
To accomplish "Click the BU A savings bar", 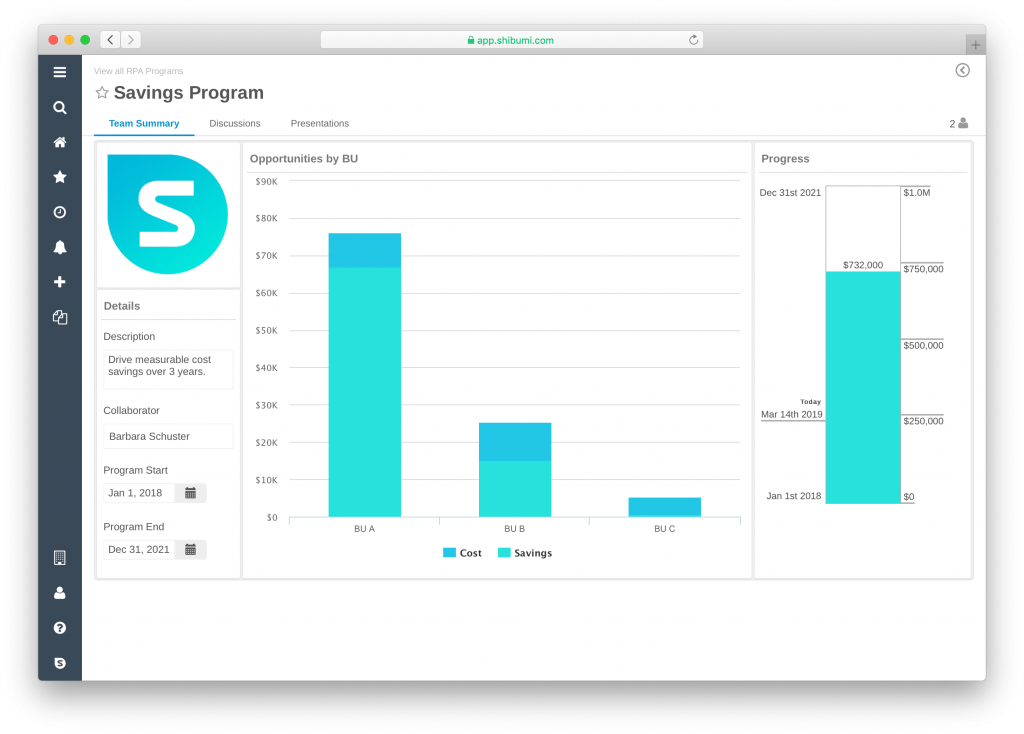I will click(x=364, y=390).
